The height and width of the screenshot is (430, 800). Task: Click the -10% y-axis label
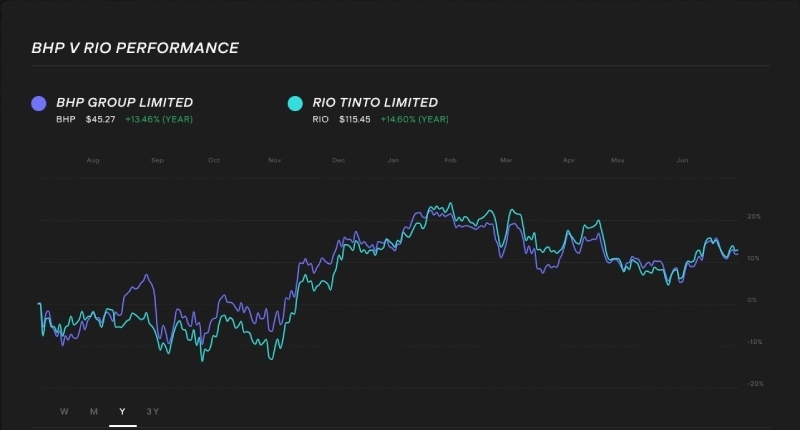click(x=754, y=342)
